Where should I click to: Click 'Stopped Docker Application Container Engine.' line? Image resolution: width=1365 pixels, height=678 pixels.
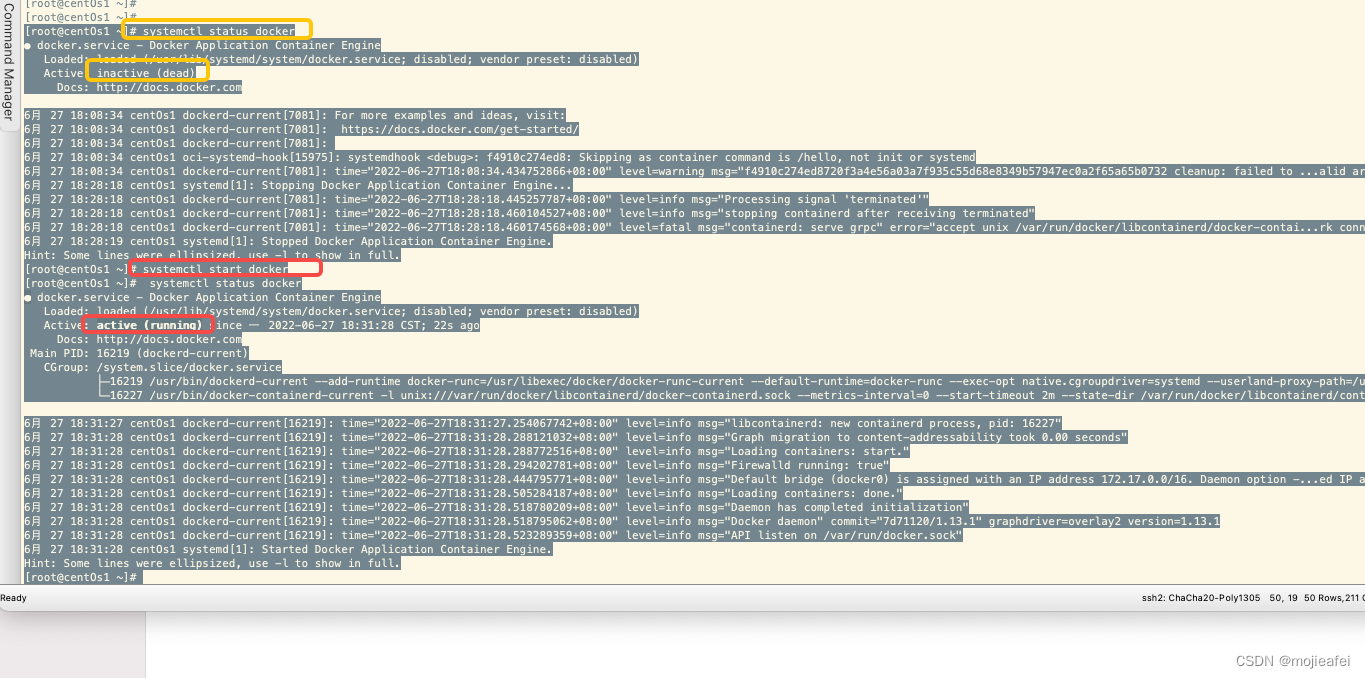click(288, 241)
